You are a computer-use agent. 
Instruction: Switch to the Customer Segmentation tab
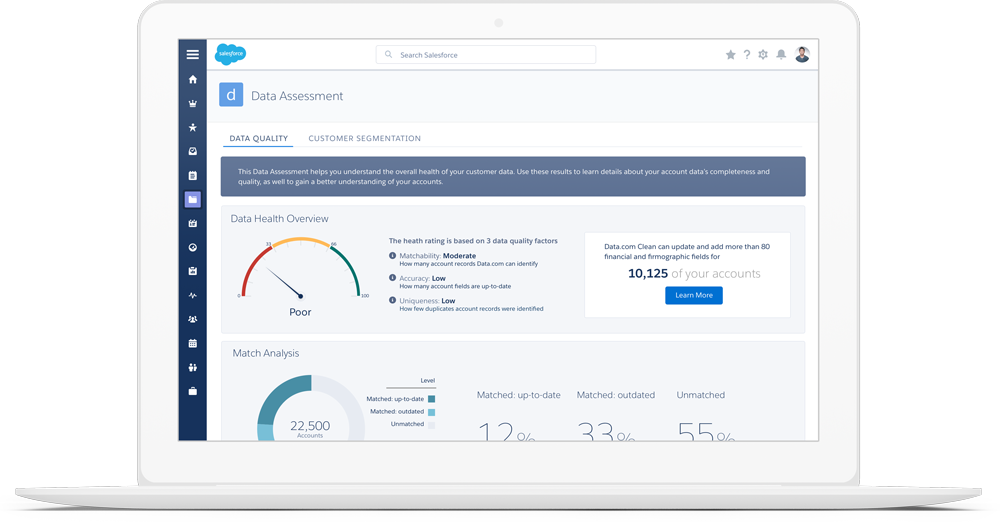[364, 139]
